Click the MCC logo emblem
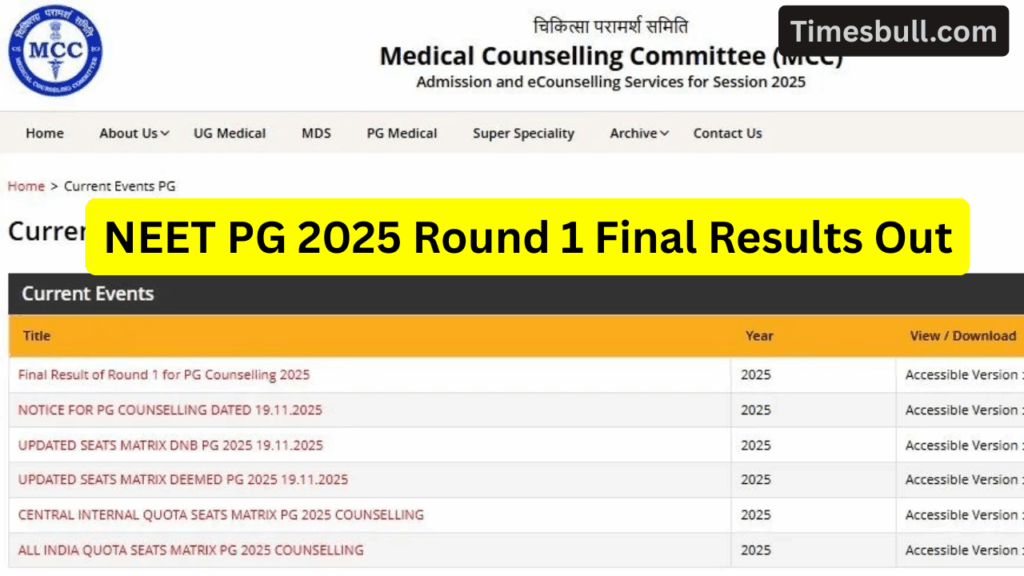The height and width of the screenshot is (576, 1024). (55, 50)
